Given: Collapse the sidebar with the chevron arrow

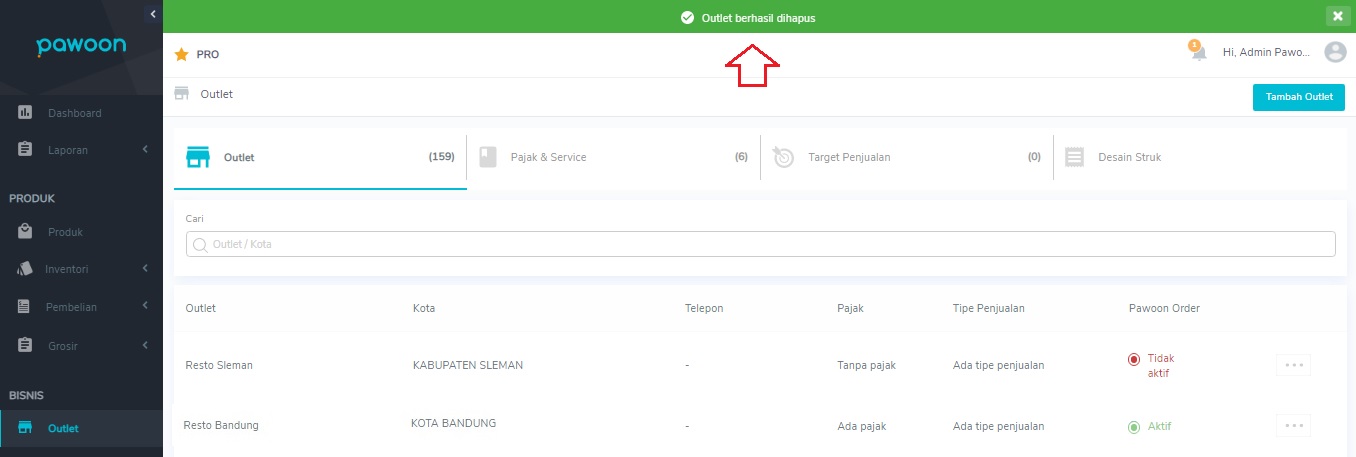Looking at the screenshot, I should click(x=152, y=13).
